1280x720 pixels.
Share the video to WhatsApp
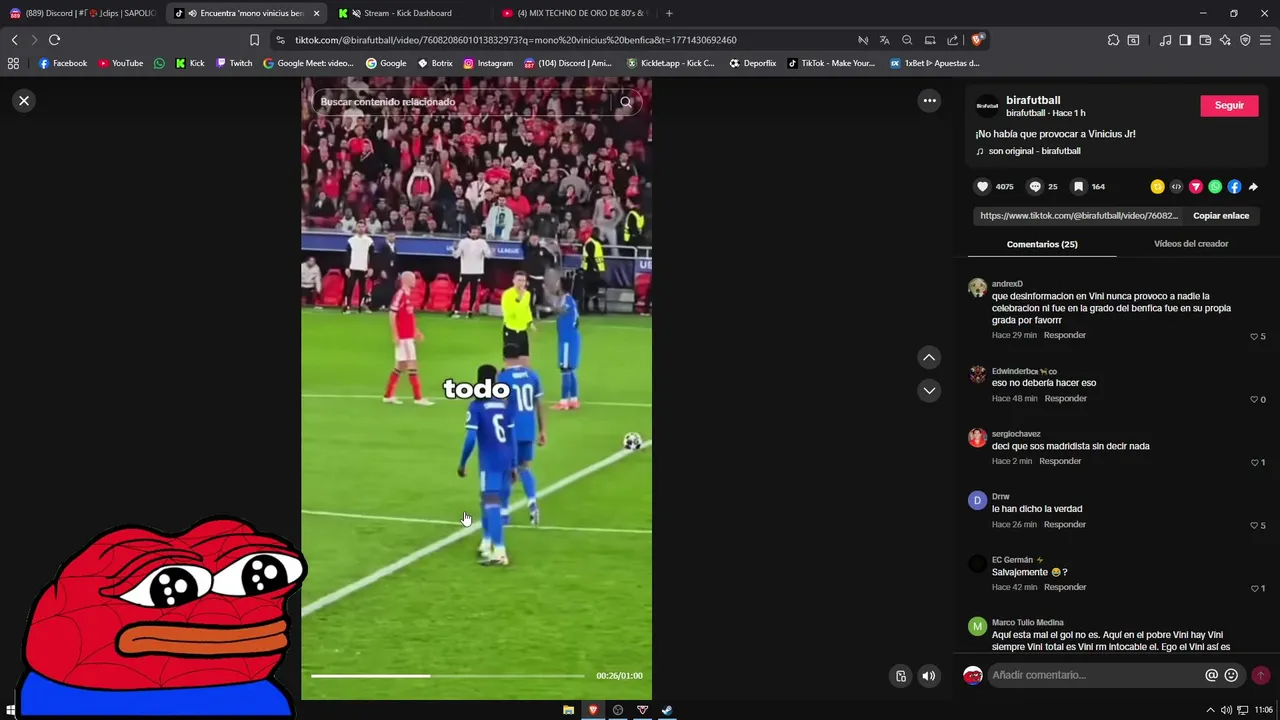tap(1215, 187)
